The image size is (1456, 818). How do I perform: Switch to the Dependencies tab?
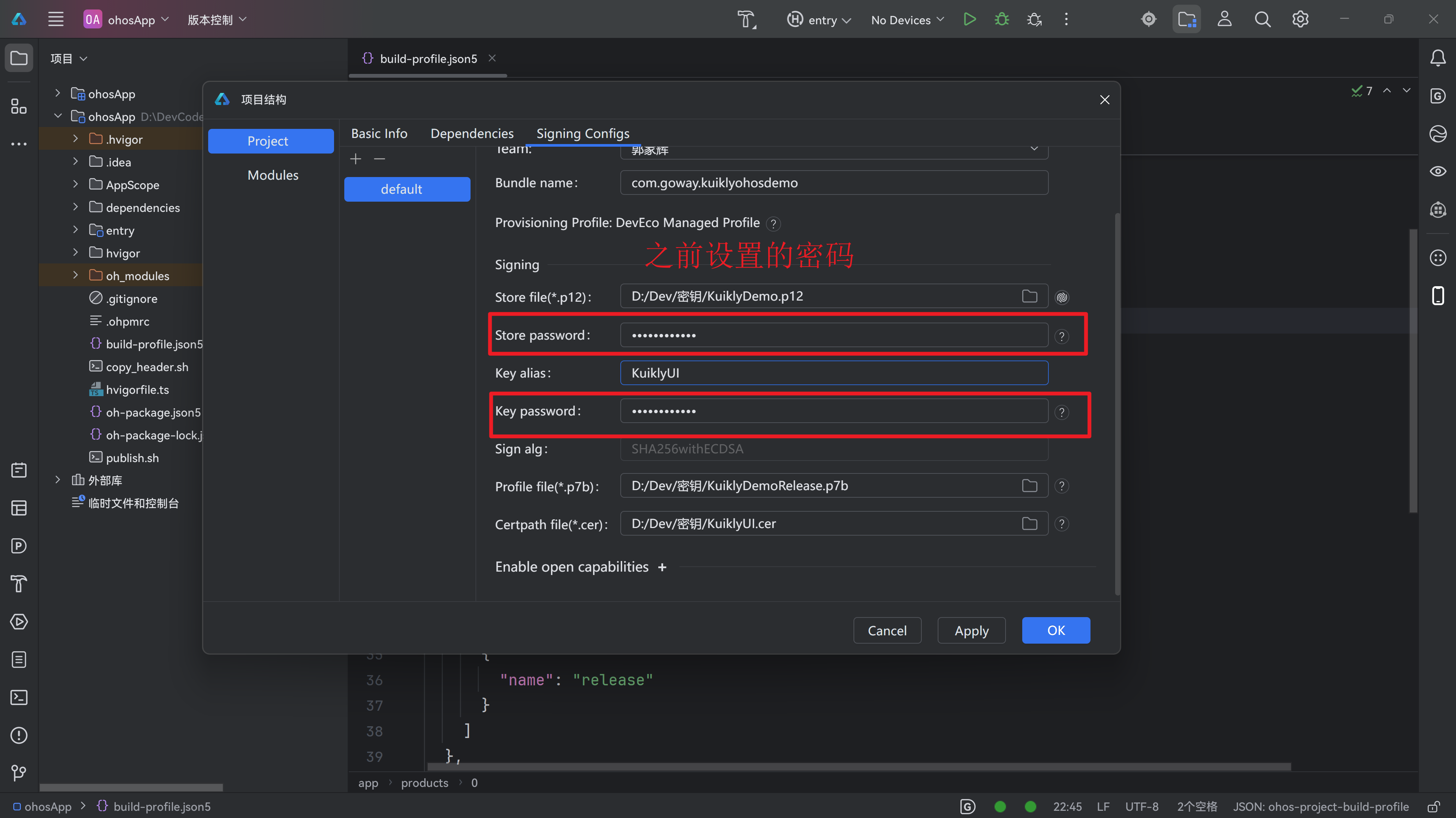(x=472, y=133)
